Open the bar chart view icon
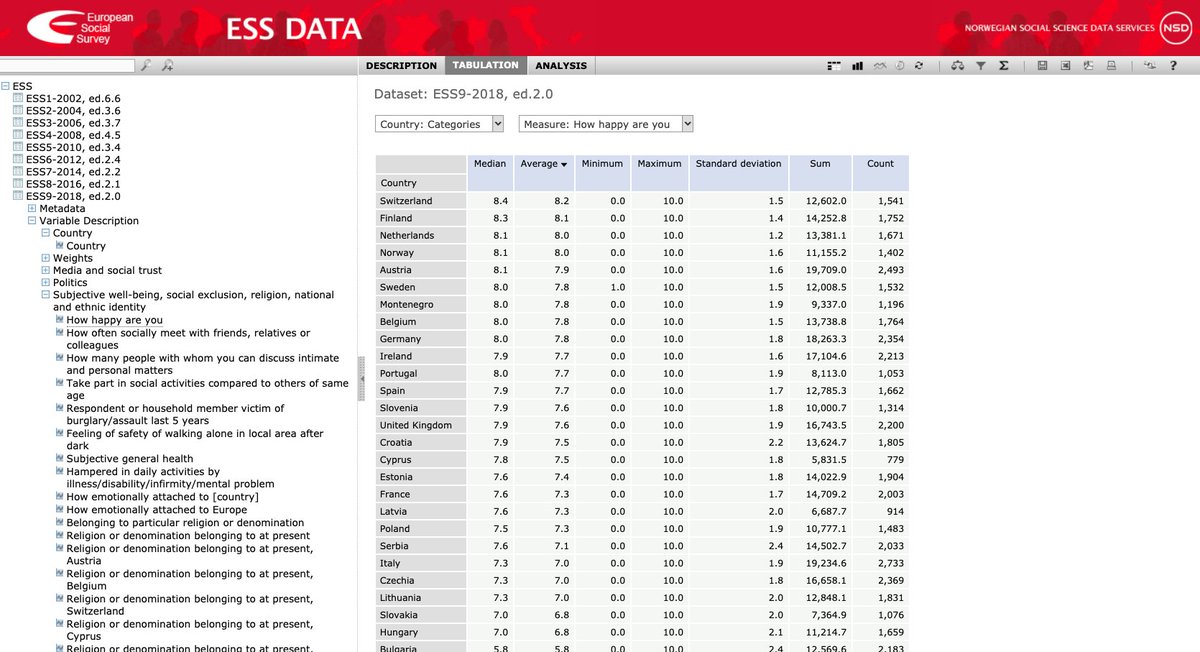Viewport: 1200px width, 652px height. tap(857, 66)
